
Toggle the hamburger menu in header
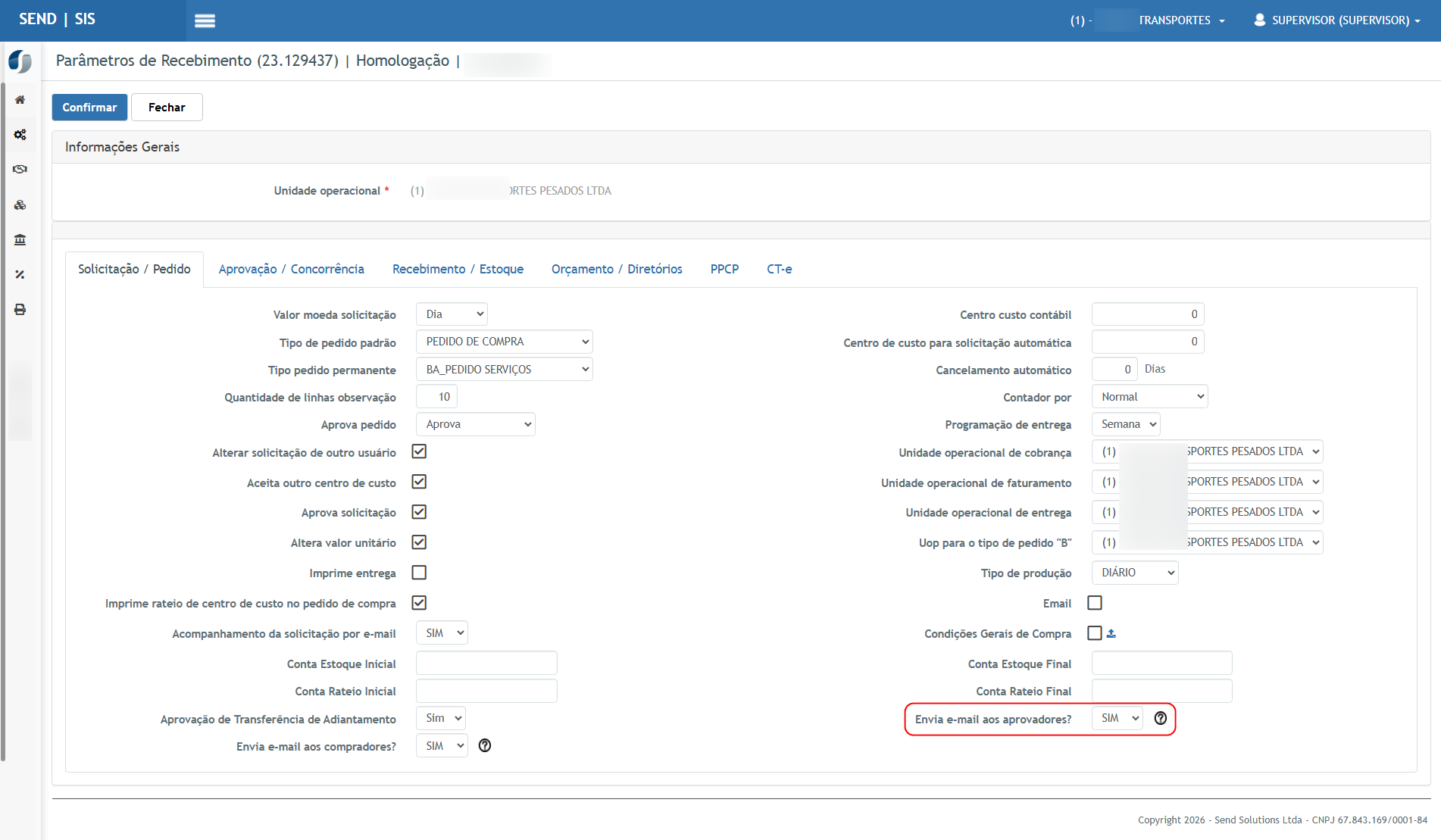(205, 21)
